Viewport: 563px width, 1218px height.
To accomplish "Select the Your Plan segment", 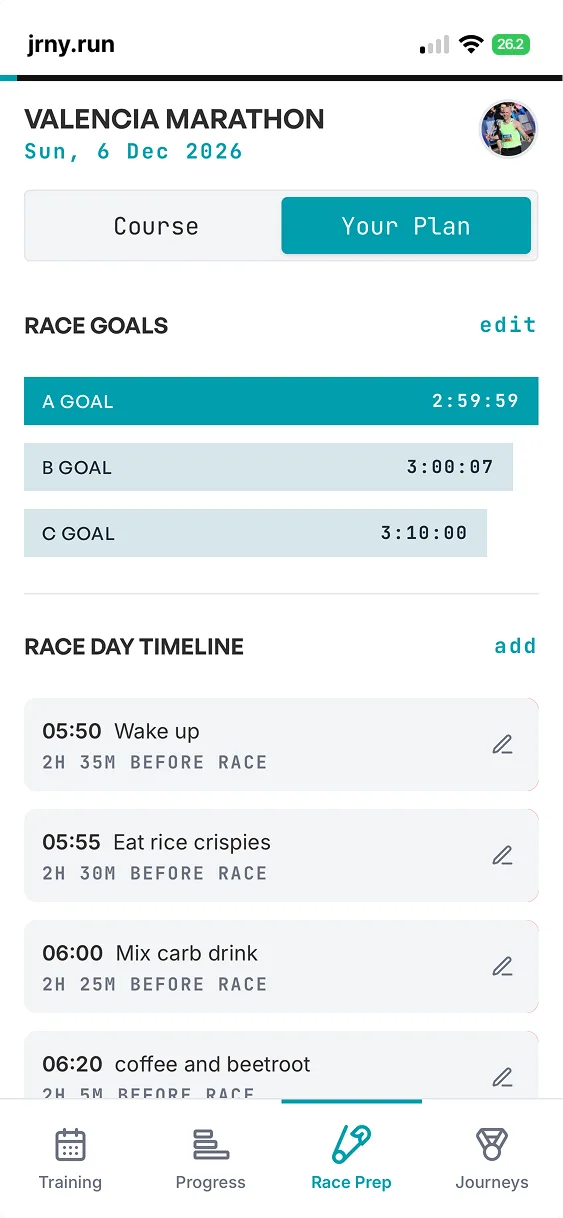I will (406, 226).
